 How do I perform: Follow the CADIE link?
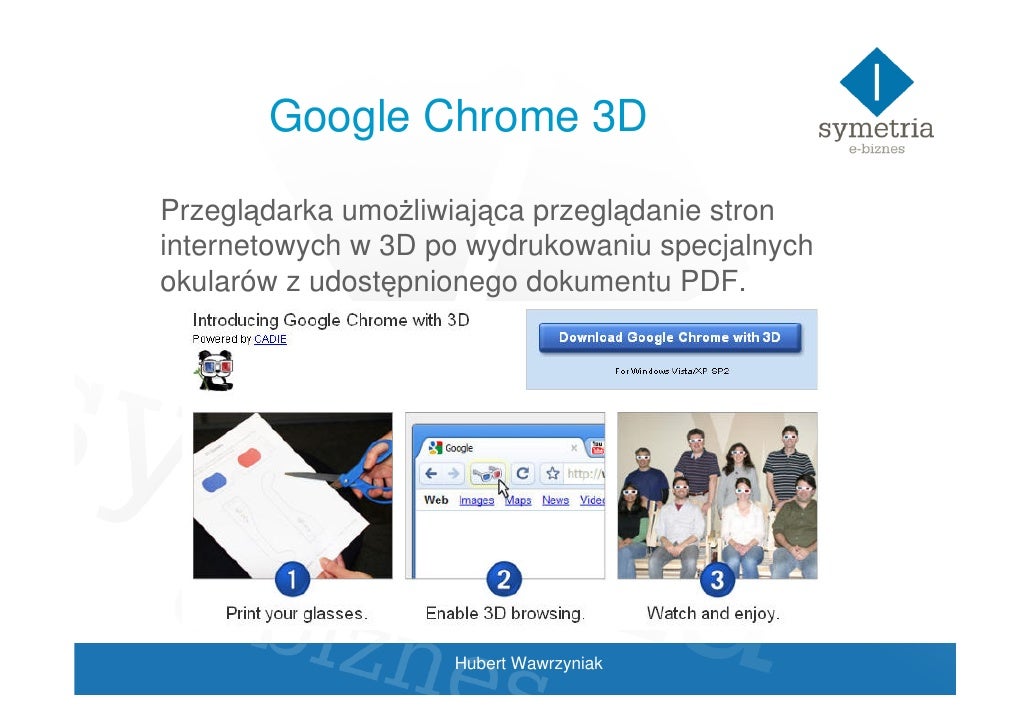click(270, 339)
